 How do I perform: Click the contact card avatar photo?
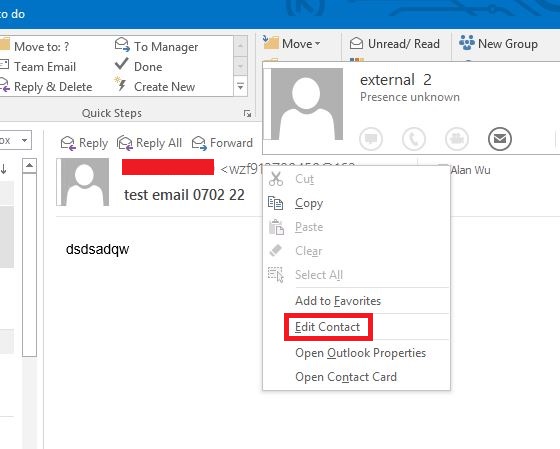click(307, 104)
